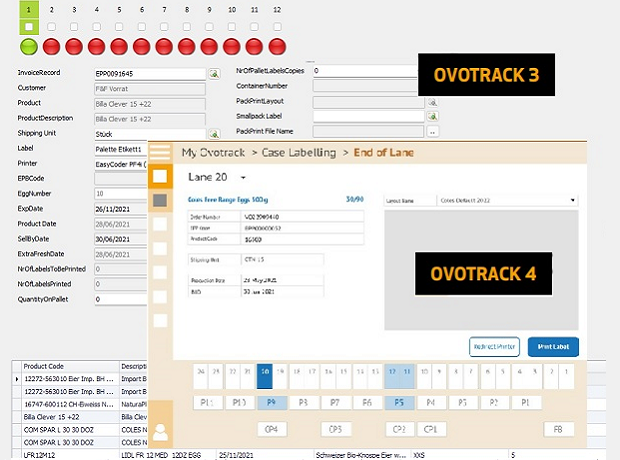Click the green status light for lane 1
Screen dimensions: 620x460
[29, 46]
